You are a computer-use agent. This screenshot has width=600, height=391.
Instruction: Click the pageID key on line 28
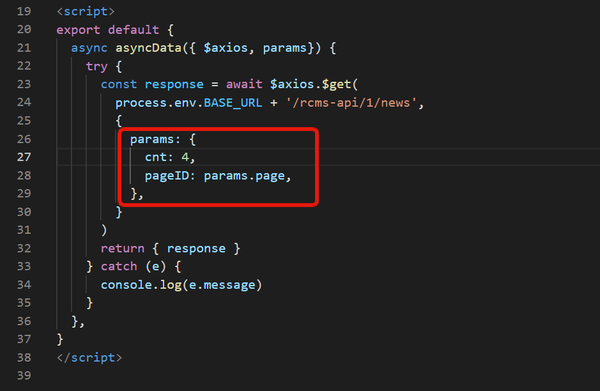[x=167, y=176]
